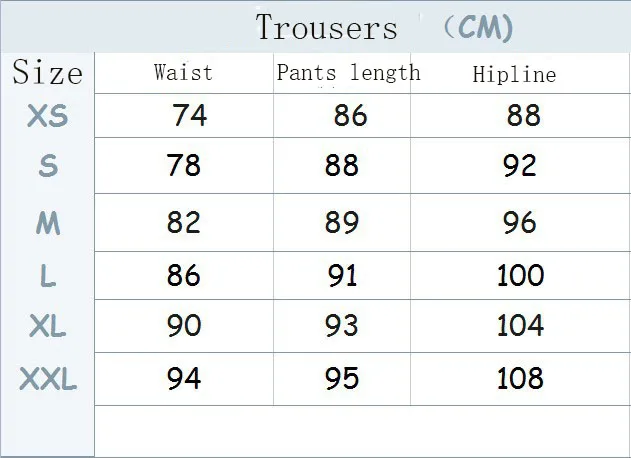Select the M size row label
Viewport: 631px width, 458px height.
[48, 223]
